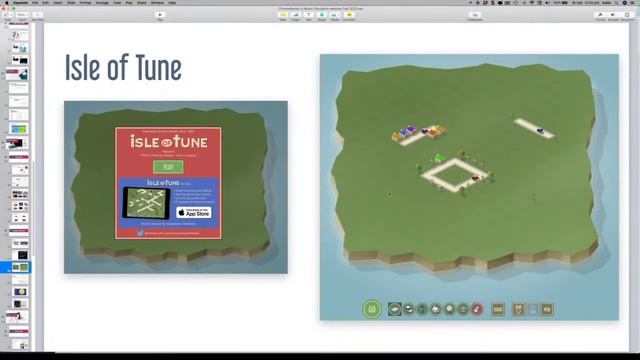Add a Comment from toolbar
Viewport: 640px width, 360px height.
[x=349, y=15]
